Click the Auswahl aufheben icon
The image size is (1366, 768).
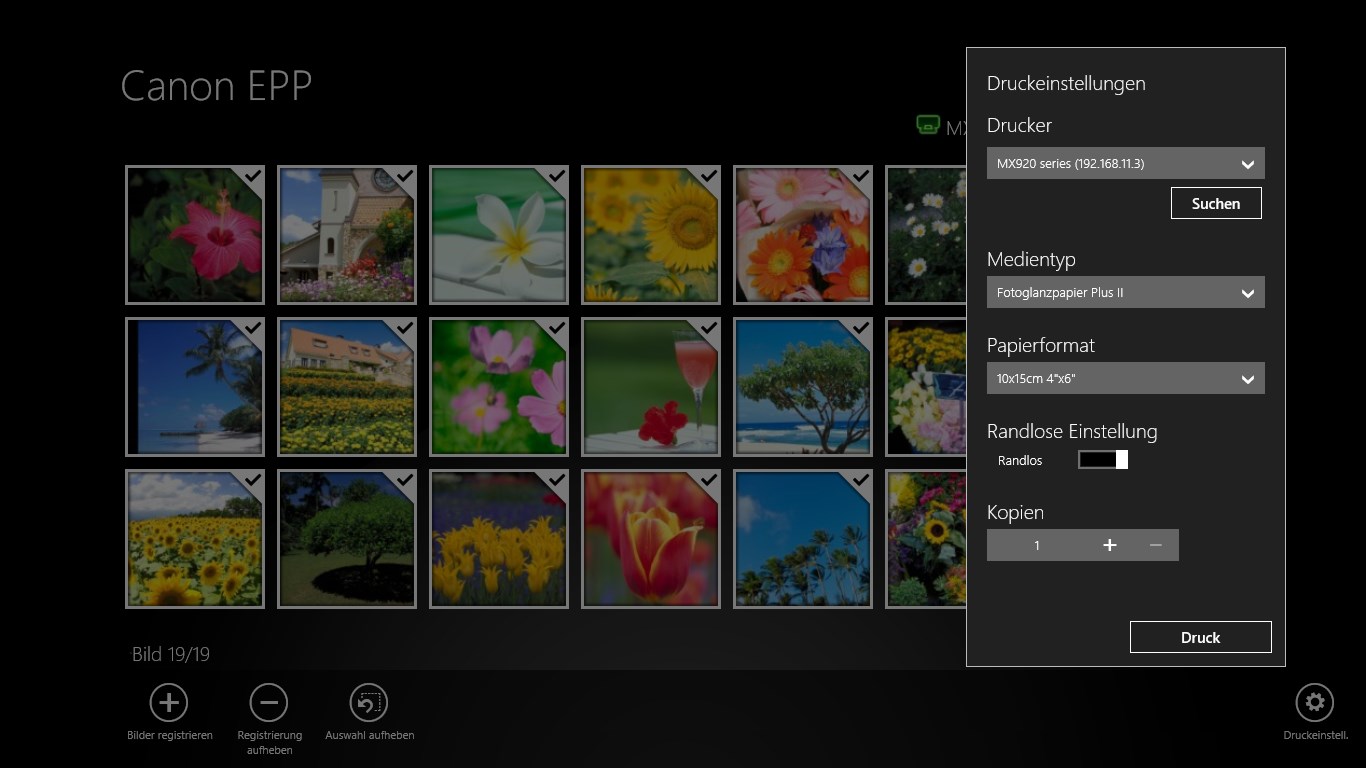[x=369, y=703]
